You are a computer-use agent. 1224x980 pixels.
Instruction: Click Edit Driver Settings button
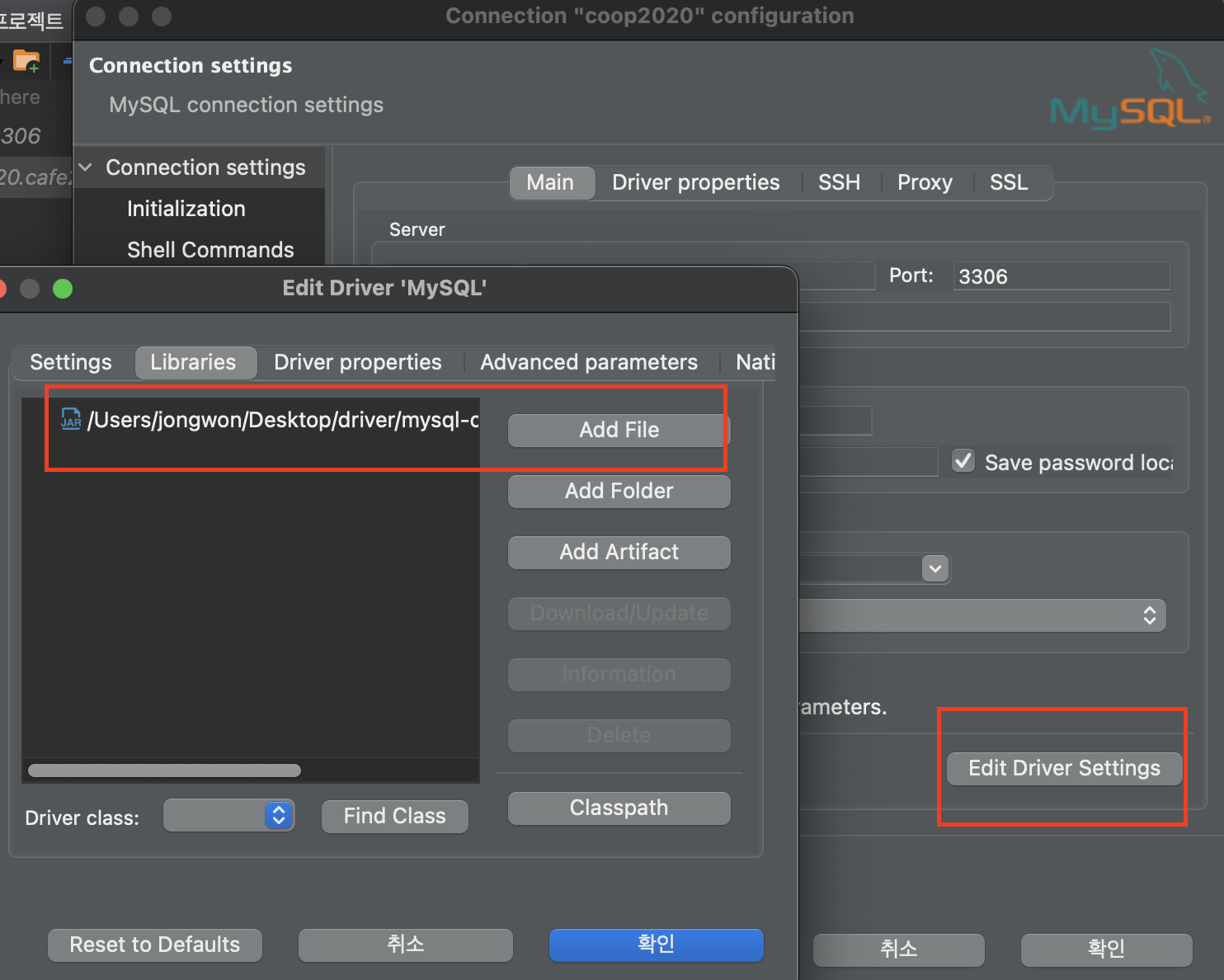pos(1064,768)
